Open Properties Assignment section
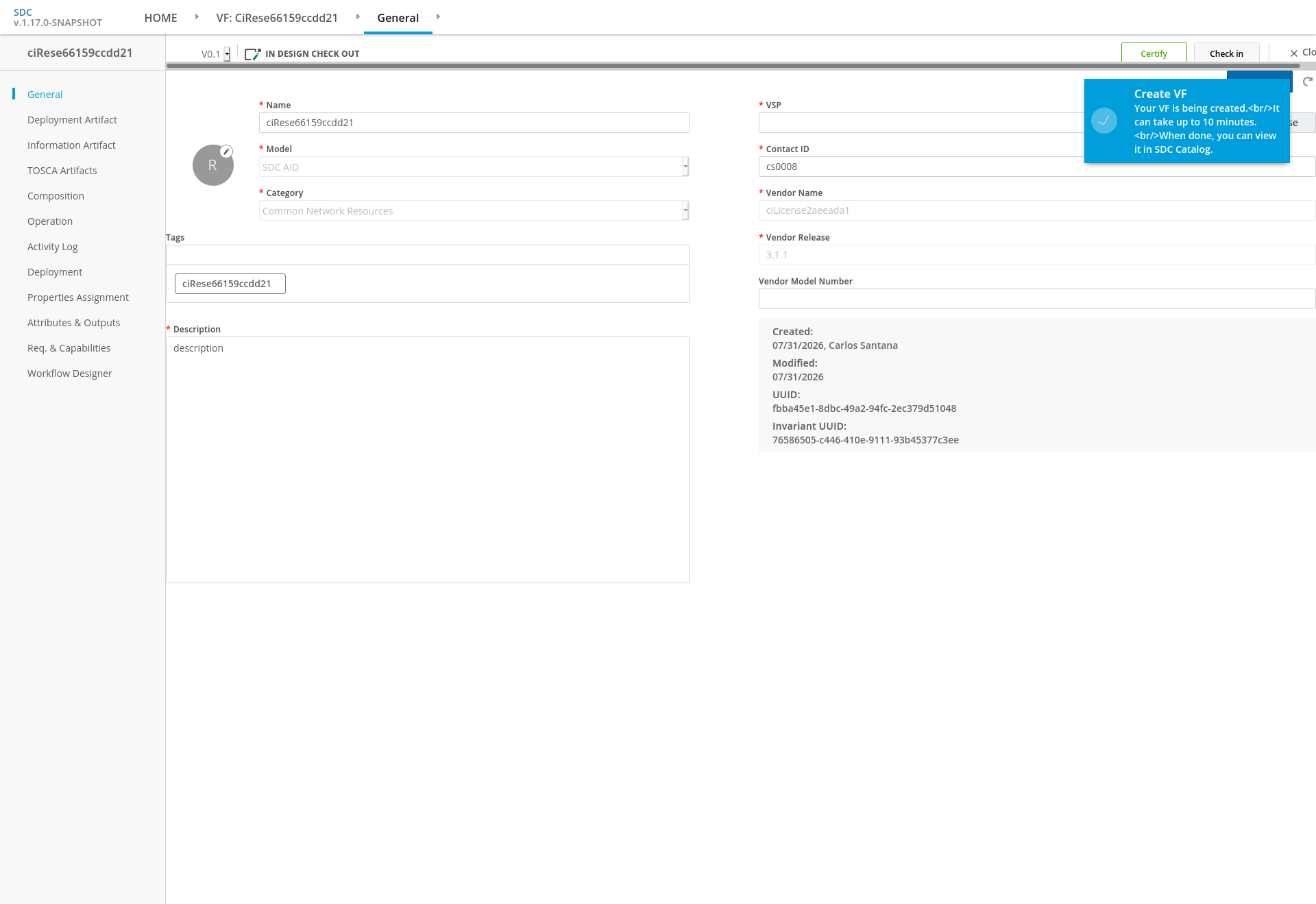Image resolution: width=1316 pixels, height=904 pixels. tap(78, 297)
